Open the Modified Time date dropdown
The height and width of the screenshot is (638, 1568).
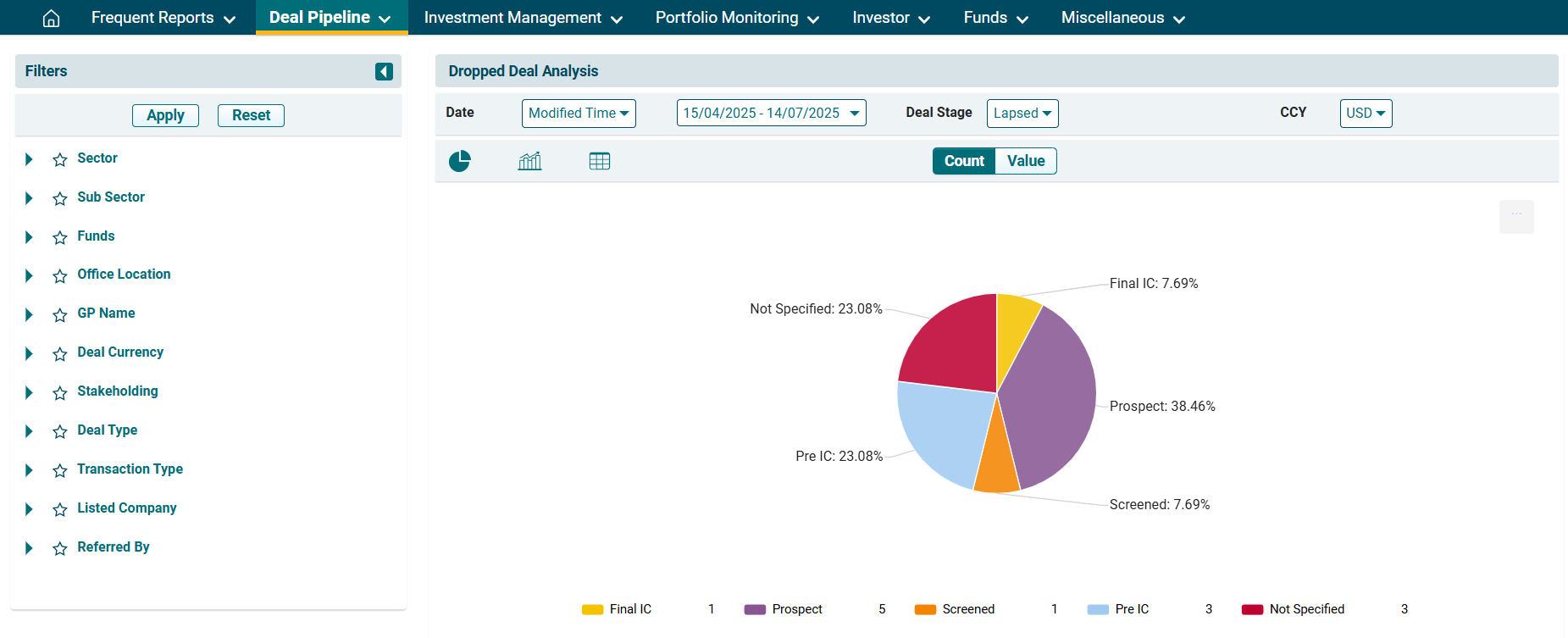tap(579, 114)
